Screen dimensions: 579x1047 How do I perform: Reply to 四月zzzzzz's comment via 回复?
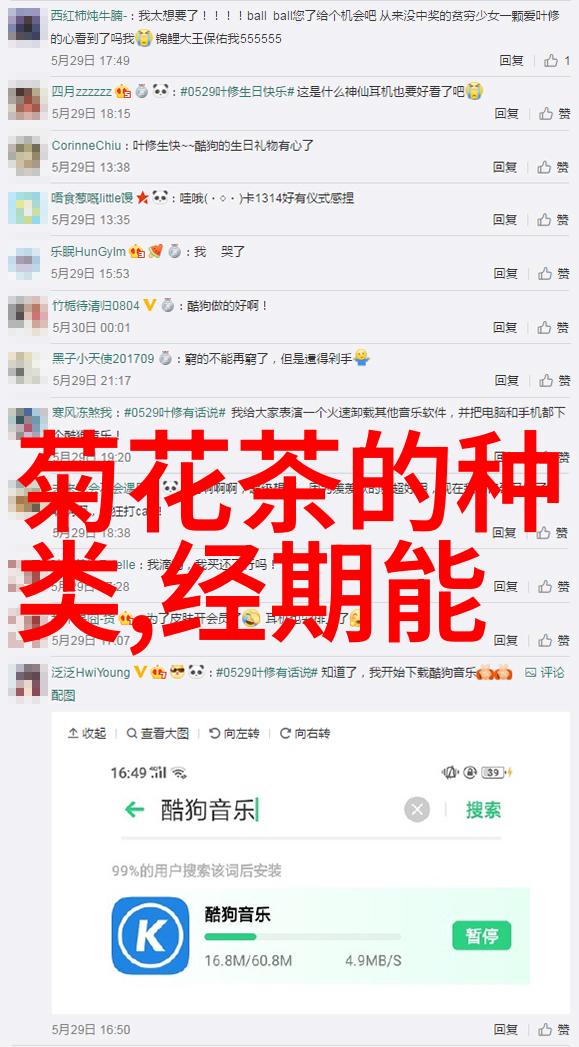point(507,114)
